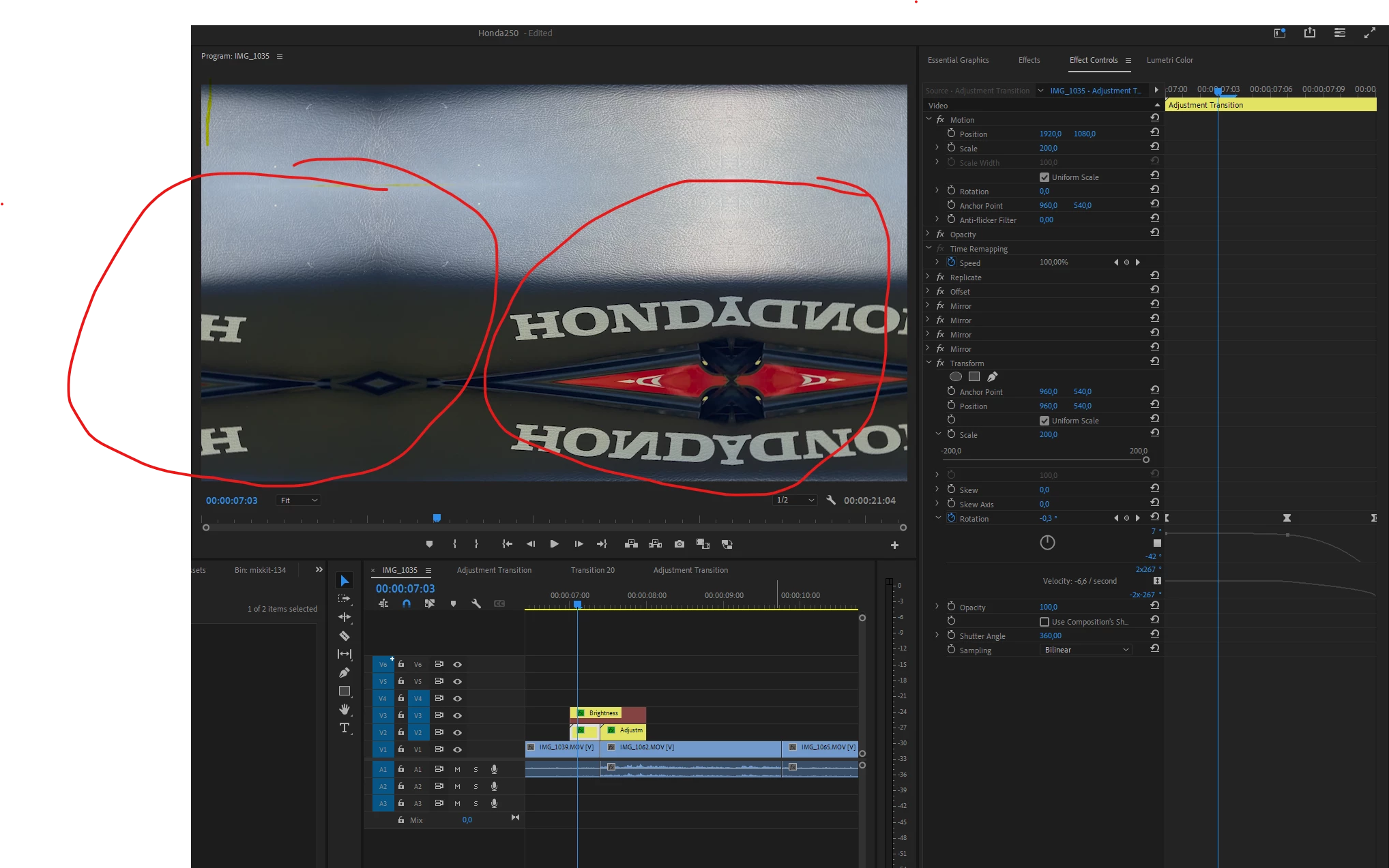Image resolution: width=1389 pixels, height=868 pixels.
Task: Open the Essential Graphics tab
Action: coord(958,60)
